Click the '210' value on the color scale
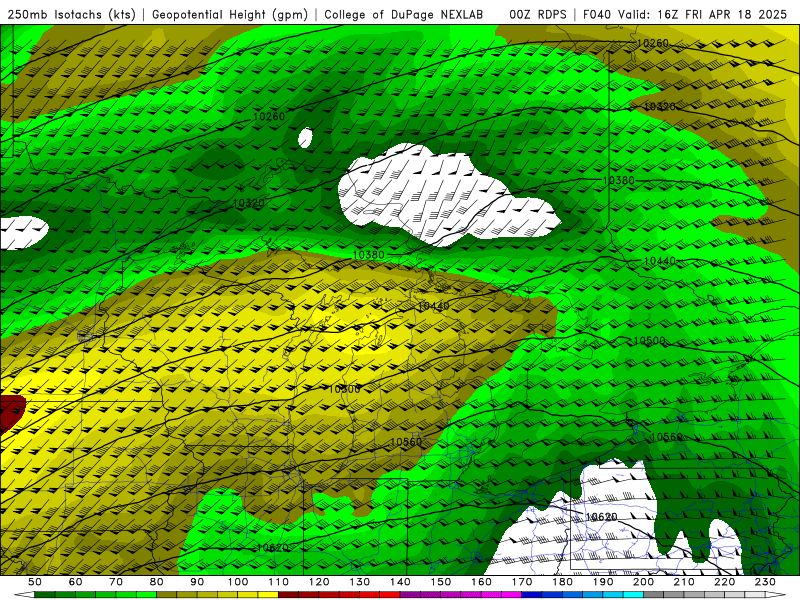Screen dimensions: 800x600 pyautogui.click(x=684, y=582)
